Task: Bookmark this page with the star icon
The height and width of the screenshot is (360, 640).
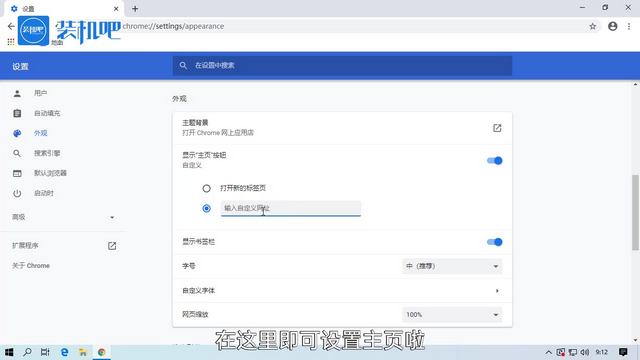Action: pos(593,27)
